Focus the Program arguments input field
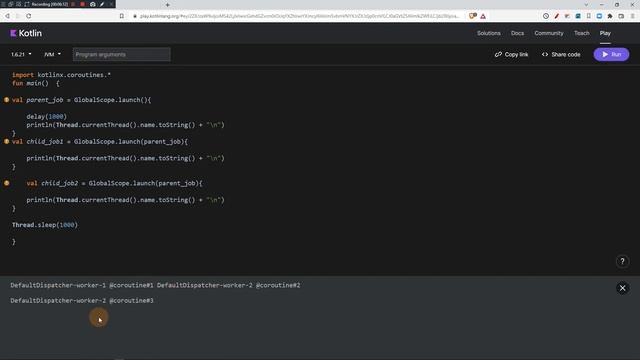 122,54
